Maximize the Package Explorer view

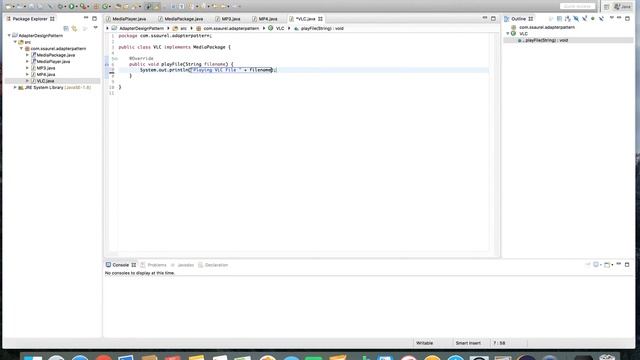click(95, 18)
